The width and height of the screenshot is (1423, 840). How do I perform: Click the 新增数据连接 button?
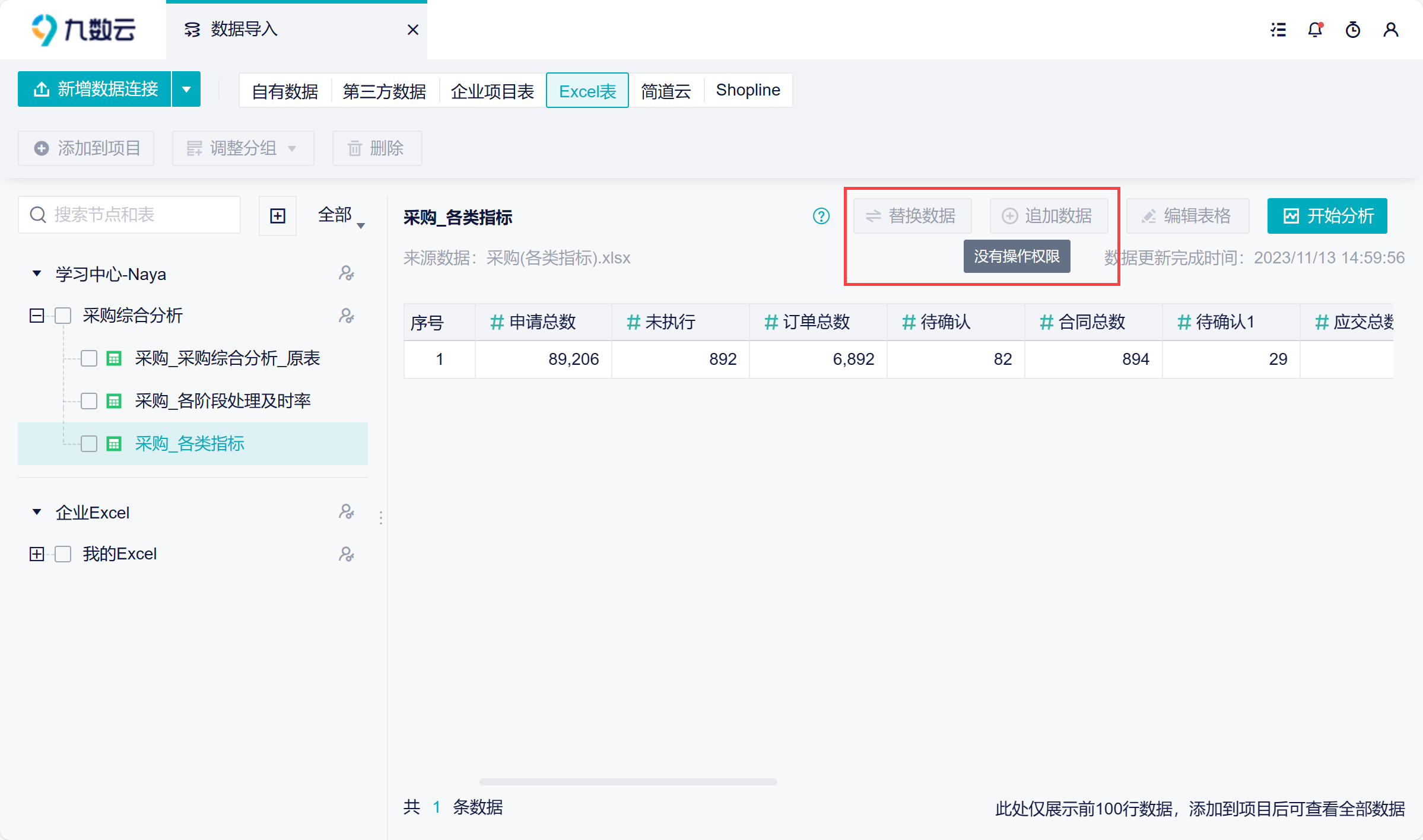click(95, 90)
